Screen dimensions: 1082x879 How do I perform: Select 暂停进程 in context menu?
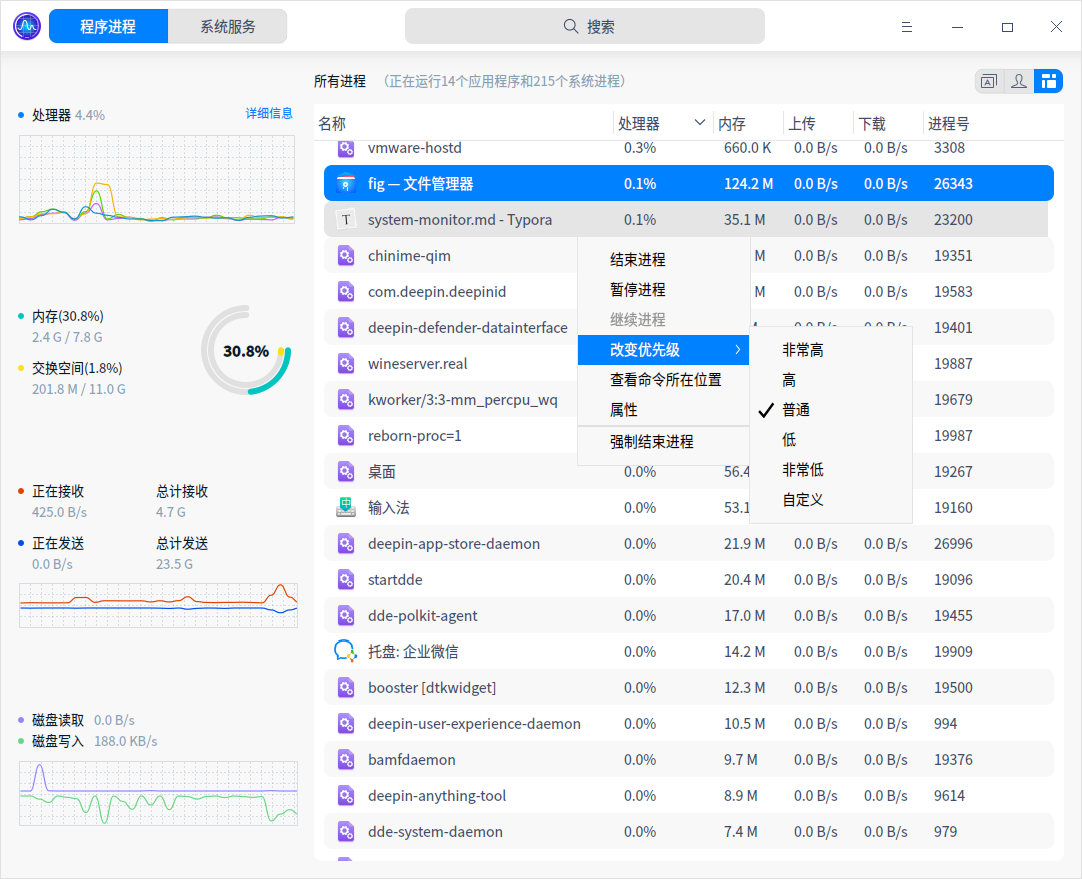click(x=663, y=290)
